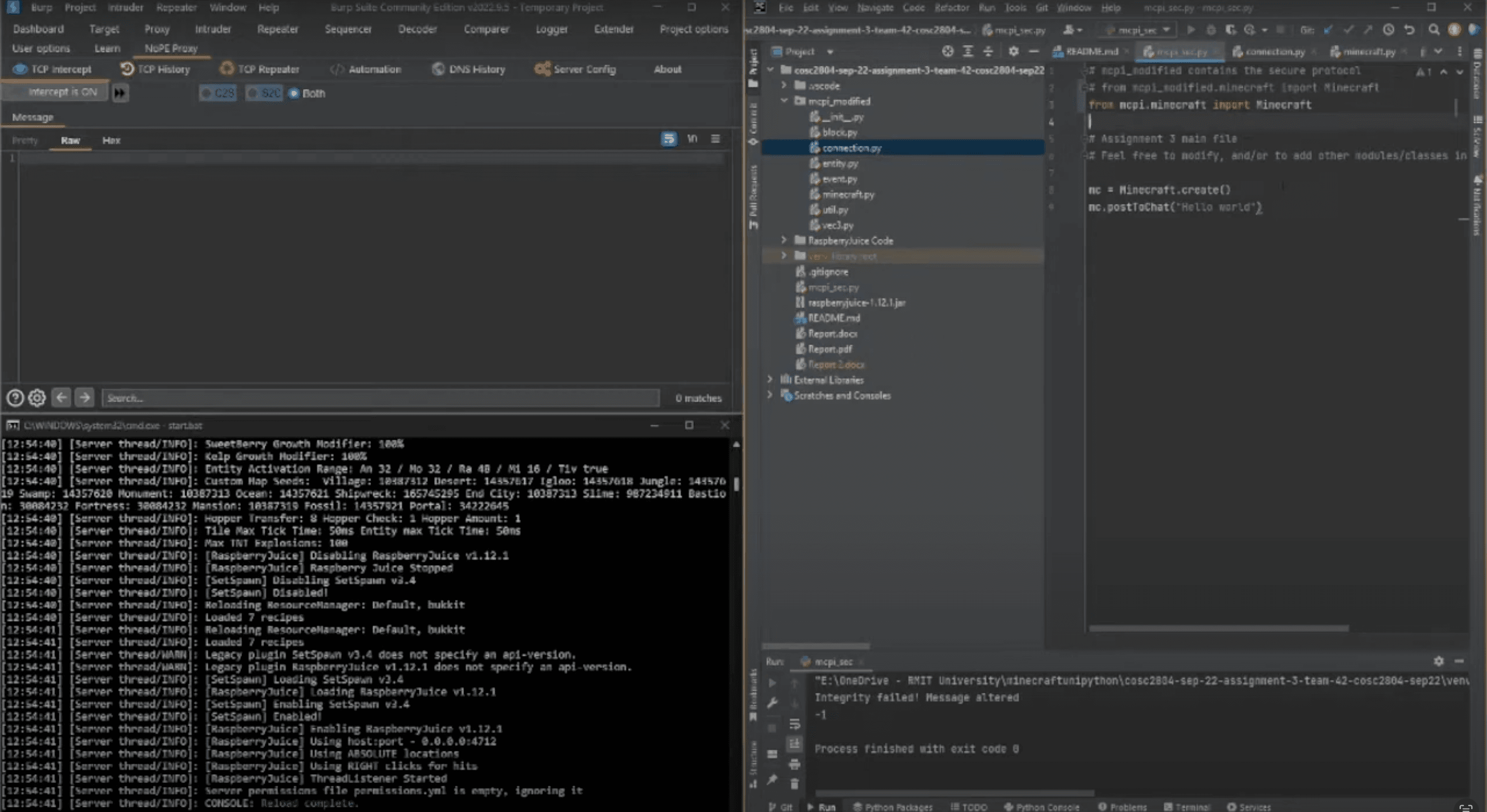The width and height of the screenshot is (1487, 812).
Task: Expand the RaspberryJuice Code folder
Action: [x=783, y=239]
